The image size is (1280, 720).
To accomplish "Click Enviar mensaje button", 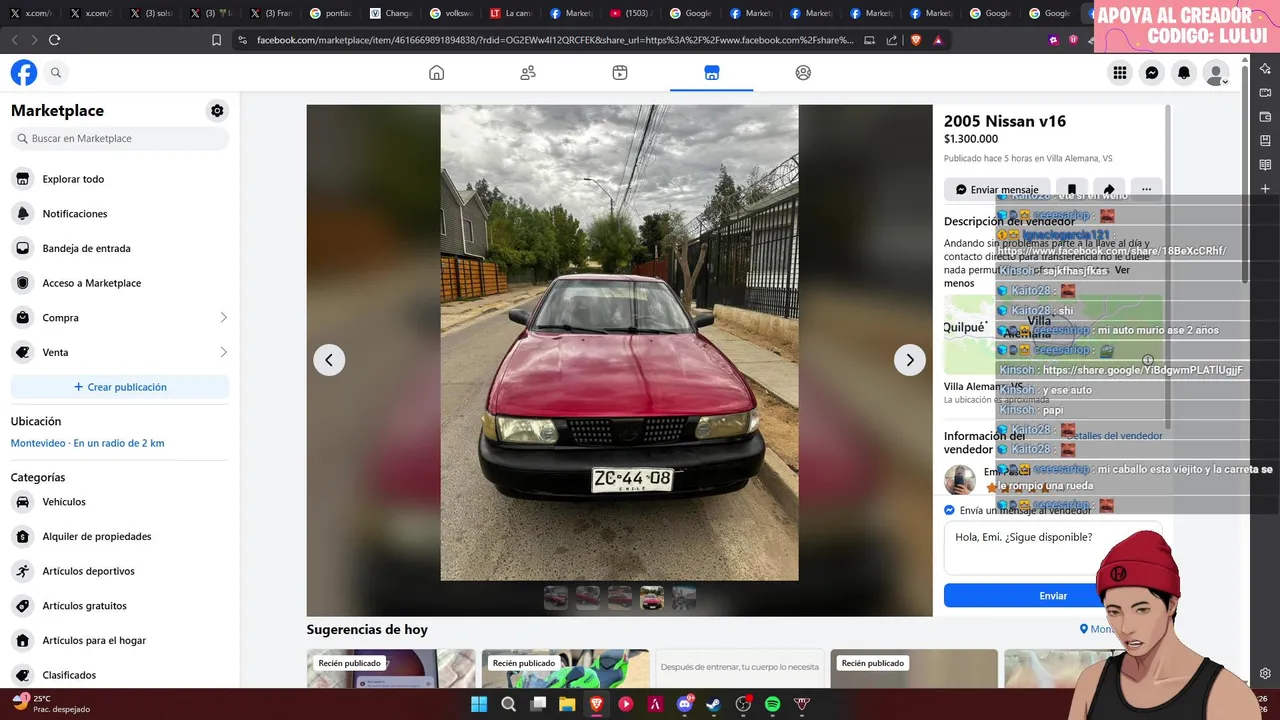I will pos(997,189).
